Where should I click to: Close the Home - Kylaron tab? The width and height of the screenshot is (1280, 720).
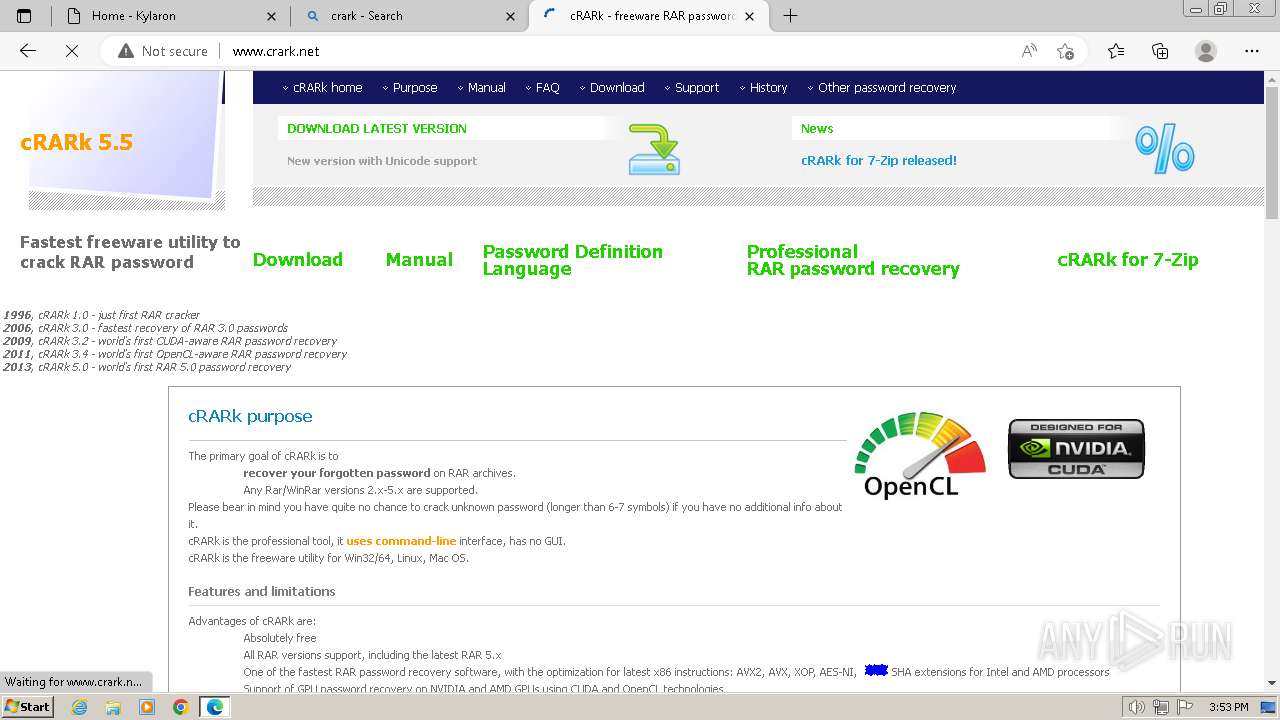tap(272, 16)
